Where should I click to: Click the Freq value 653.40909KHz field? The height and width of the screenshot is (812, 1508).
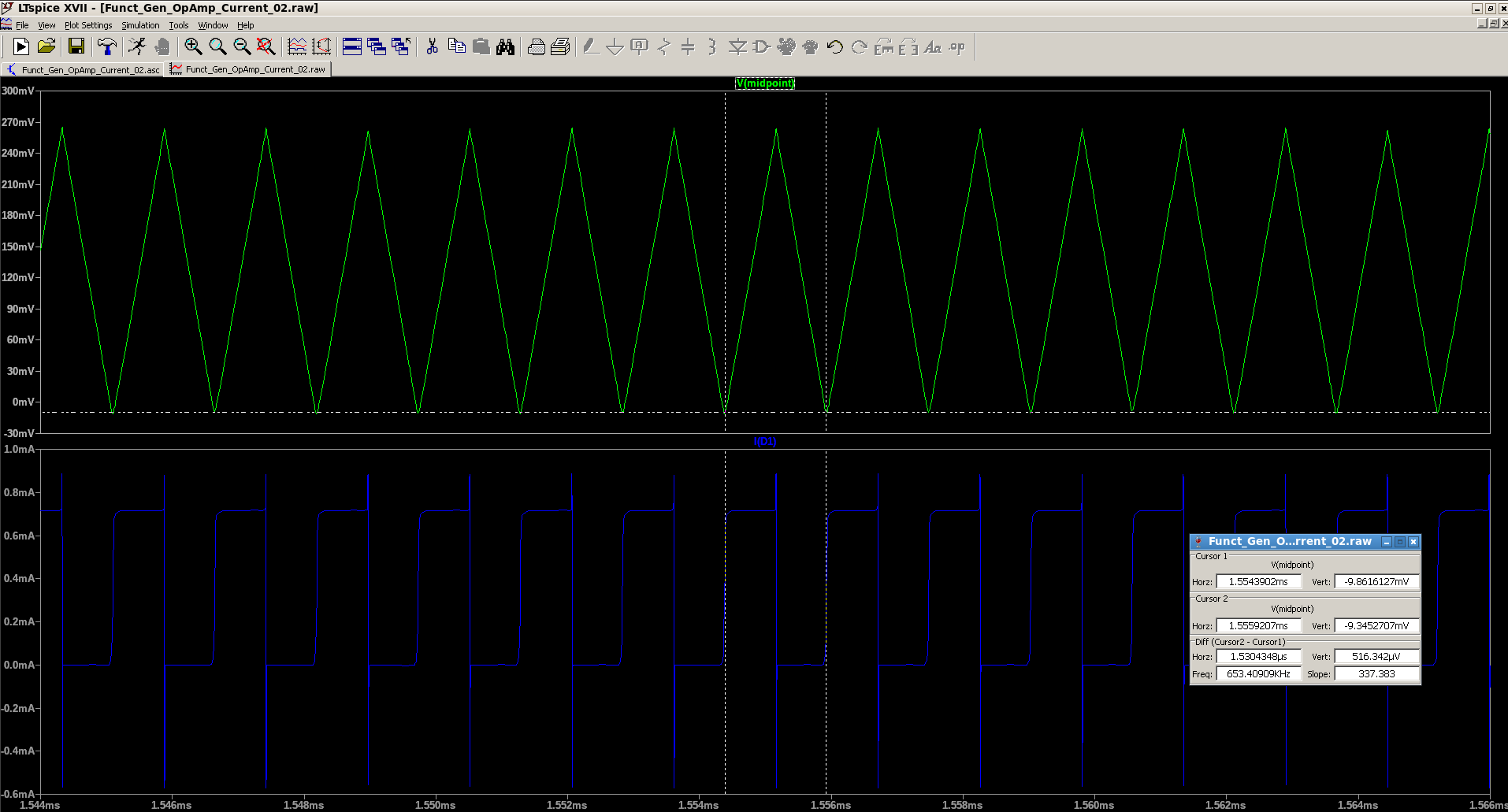tap(1258, 674)
